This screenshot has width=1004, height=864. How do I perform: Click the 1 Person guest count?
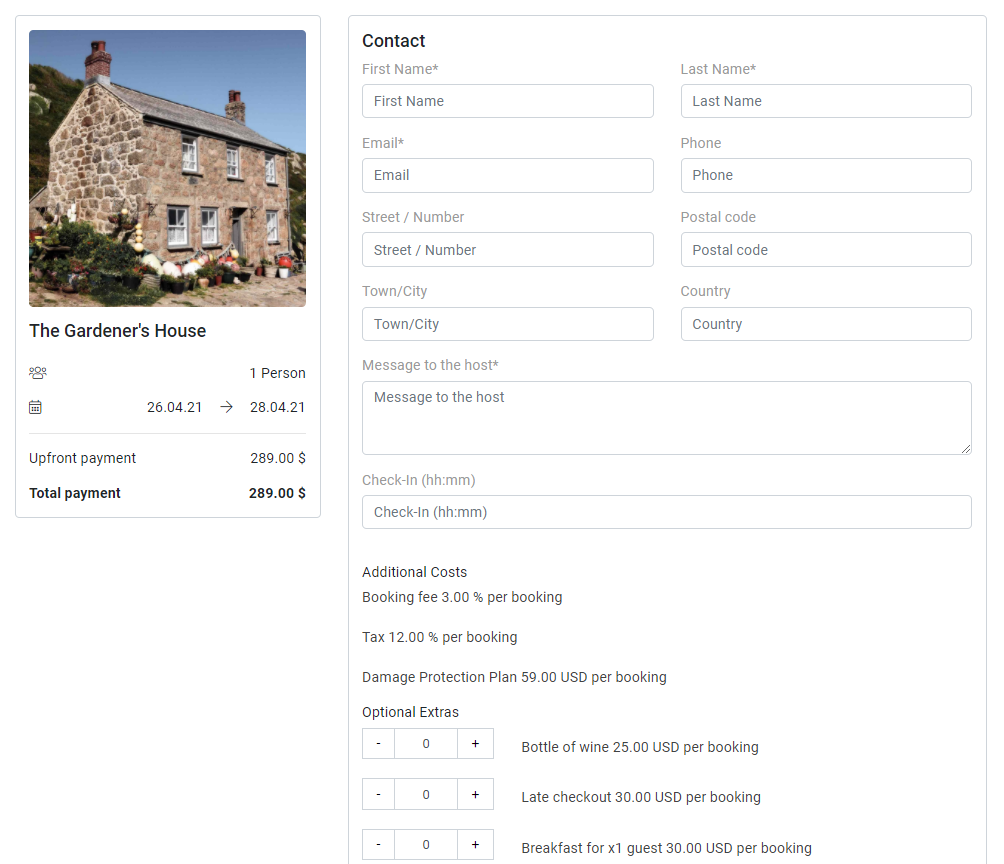point(277,373)
